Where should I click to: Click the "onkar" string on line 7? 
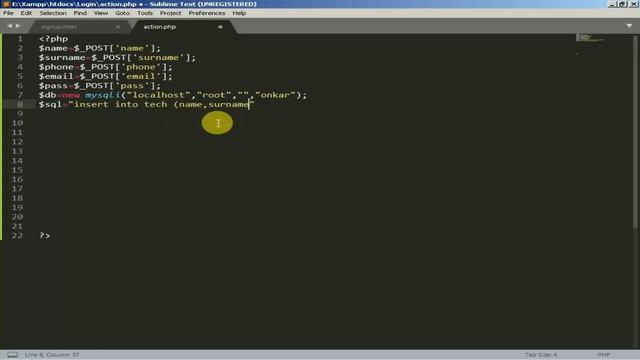point(275,95)
